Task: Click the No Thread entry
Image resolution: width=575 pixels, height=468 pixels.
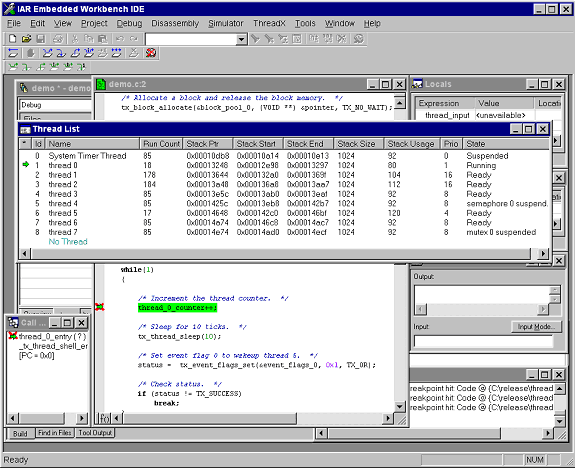Action: 68,242
